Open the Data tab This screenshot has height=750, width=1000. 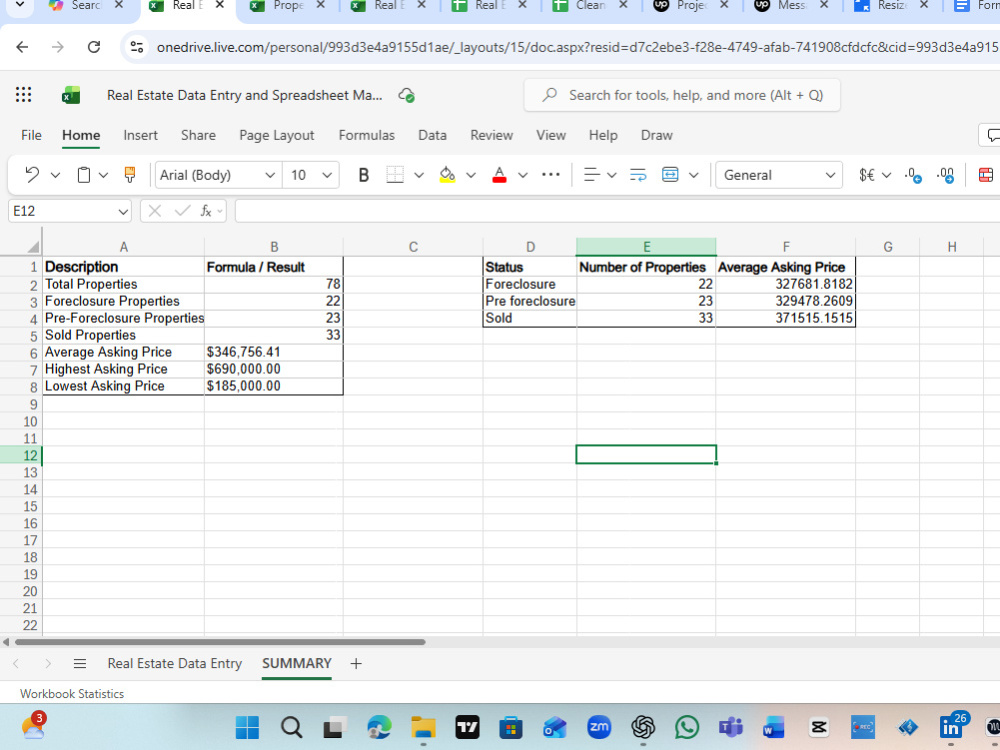432,135
